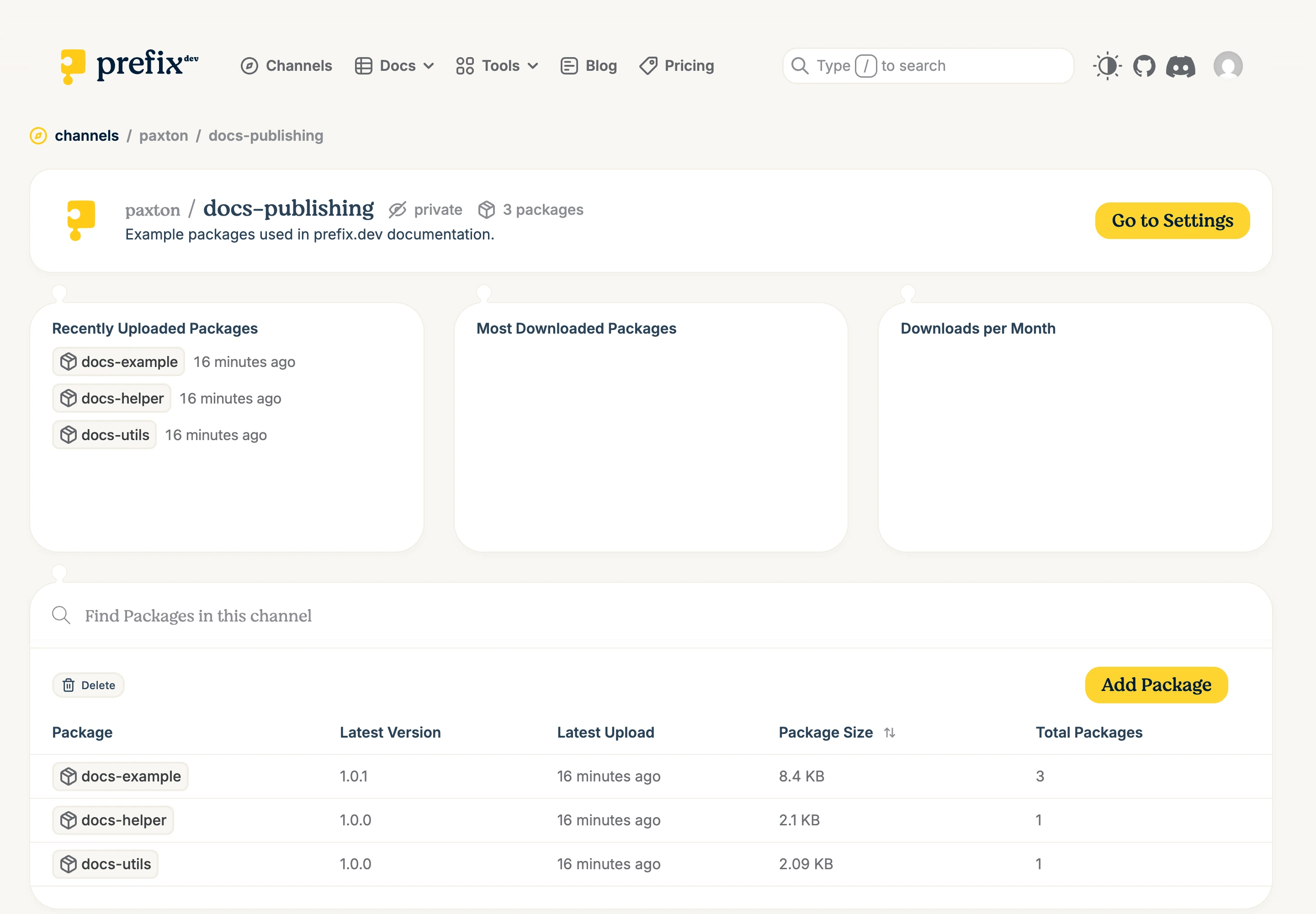Click the 2.09 KB package size cell
The height and width of the screenshot is (914, 1316).
(x=806, y=864)
